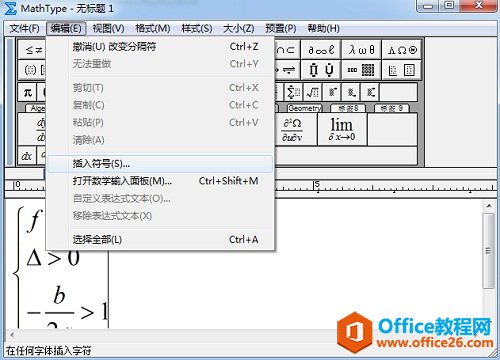This screenshot has height=360, width=500.
Task: Insert the pi symbol
Action: point(27,92)
